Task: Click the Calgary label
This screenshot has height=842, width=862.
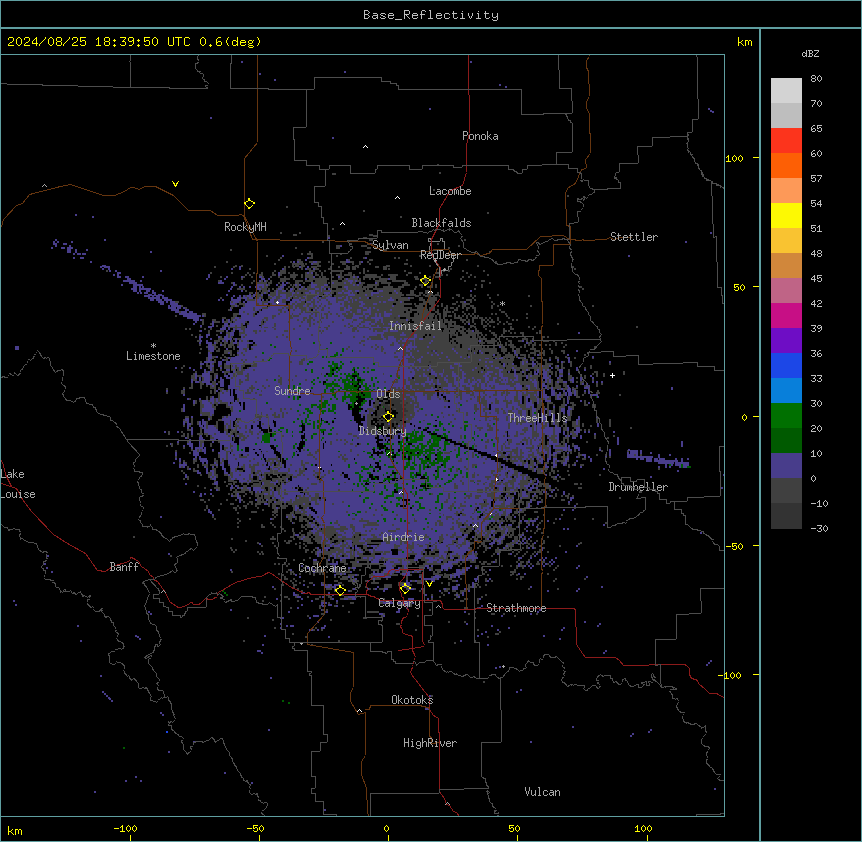Action: click(x=400, y=603)
